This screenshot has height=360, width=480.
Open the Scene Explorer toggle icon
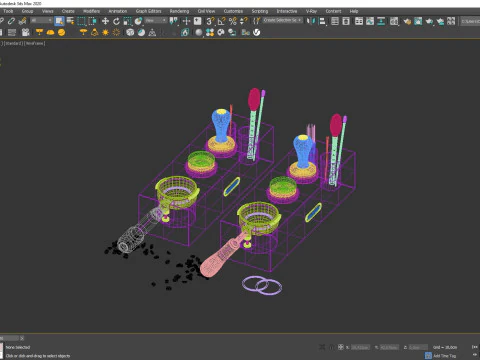click(x=335, y=21)
